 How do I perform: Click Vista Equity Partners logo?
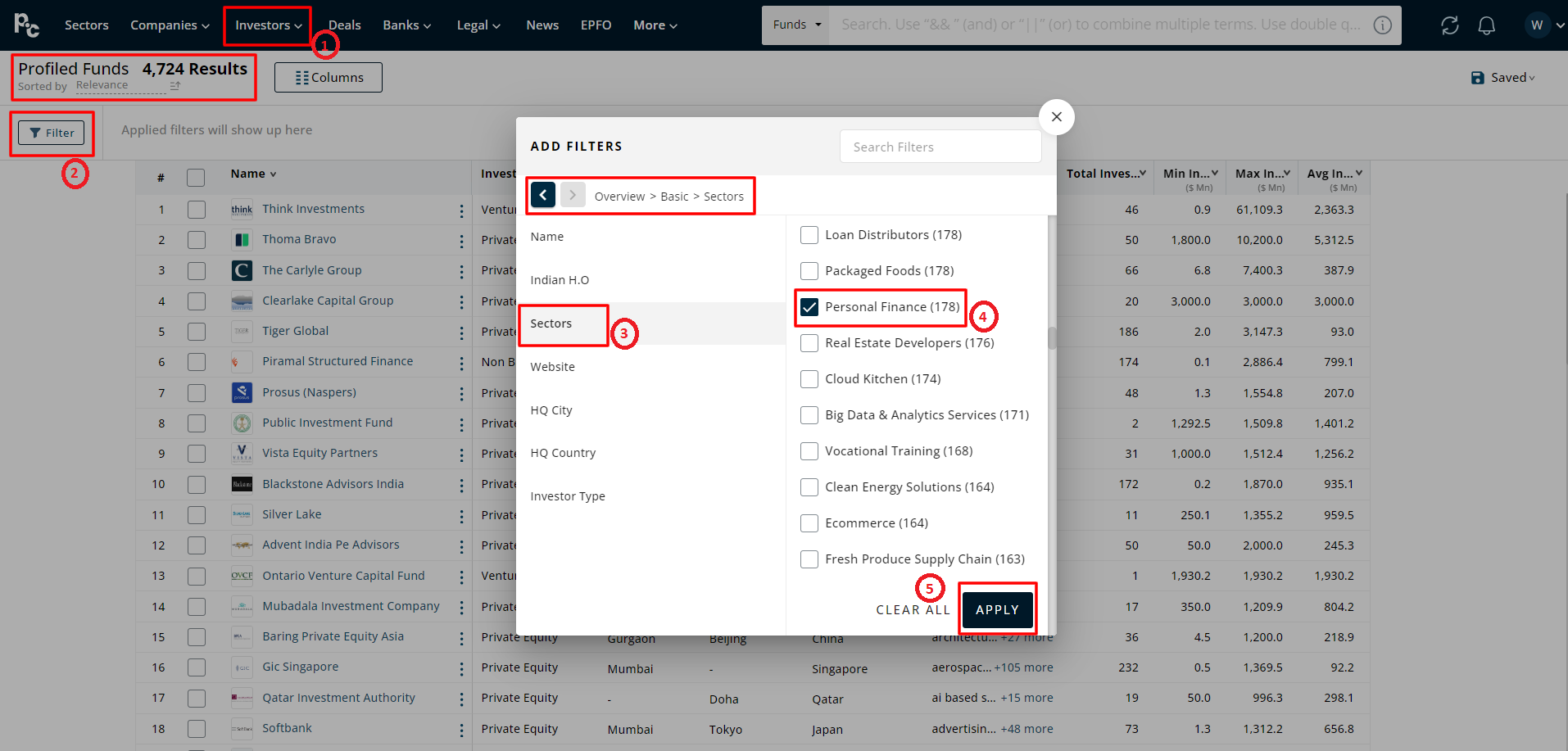point(242,453)
